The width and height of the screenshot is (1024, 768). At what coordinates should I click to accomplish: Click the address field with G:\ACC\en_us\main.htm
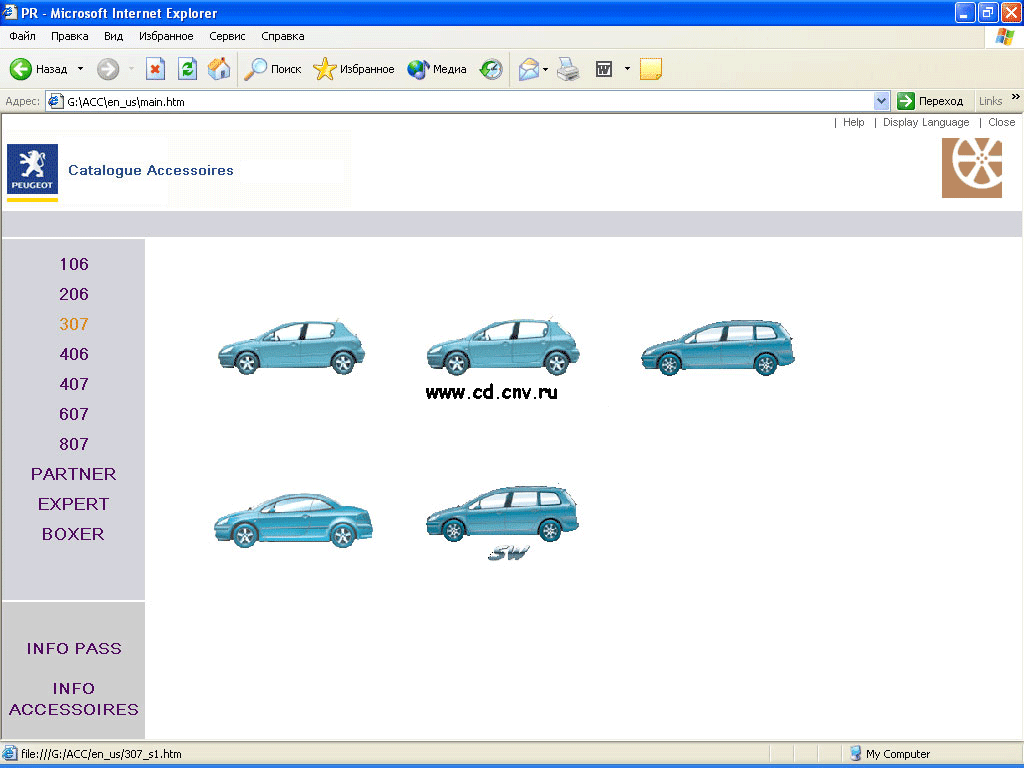468,101
